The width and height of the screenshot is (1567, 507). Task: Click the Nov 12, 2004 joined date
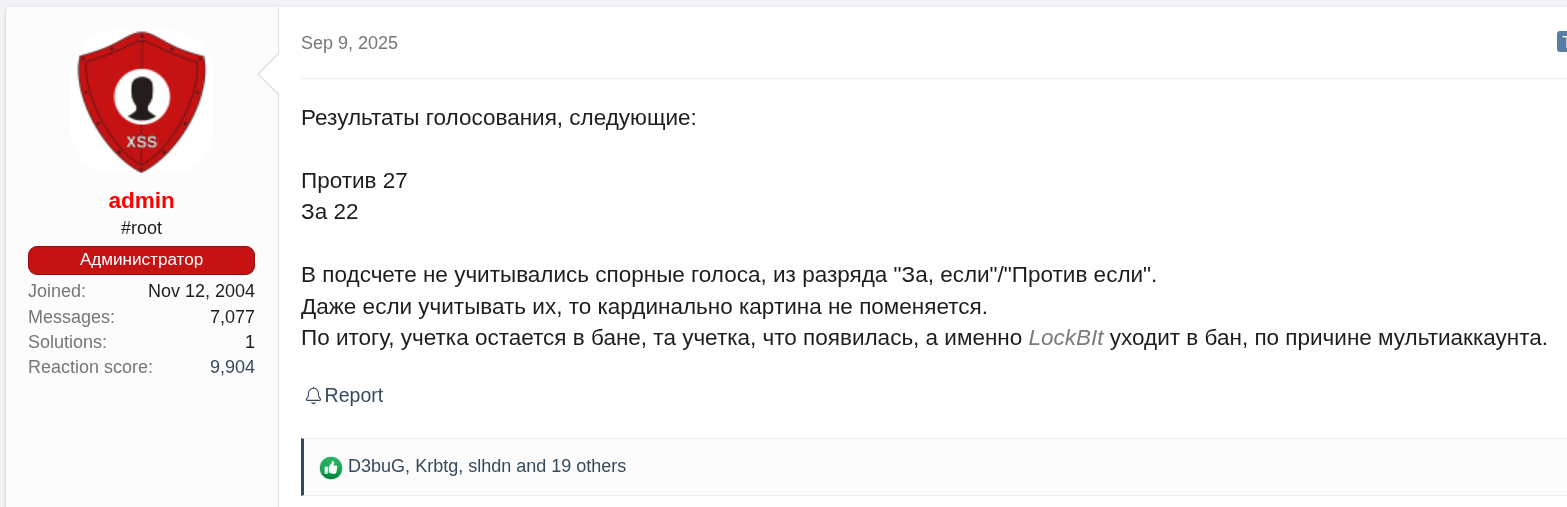pos(201,291)
